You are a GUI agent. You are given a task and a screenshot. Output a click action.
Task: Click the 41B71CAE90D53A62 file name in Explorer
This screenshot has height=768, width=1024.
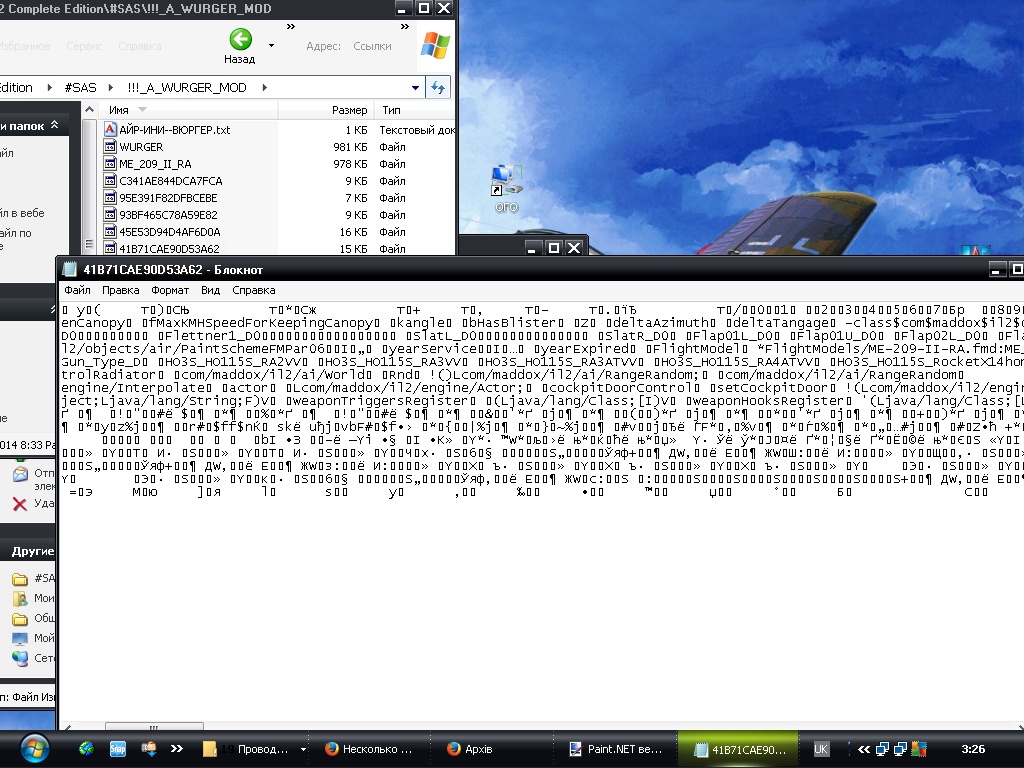tap(169, 249)
